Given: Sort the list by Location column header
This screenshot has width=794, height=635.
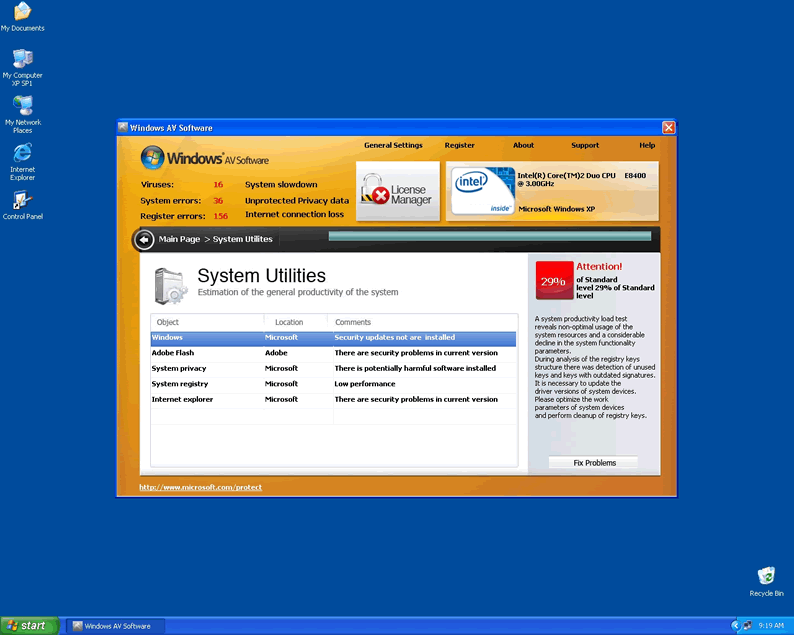Looking at the screenshot, I should pos(296,322).
